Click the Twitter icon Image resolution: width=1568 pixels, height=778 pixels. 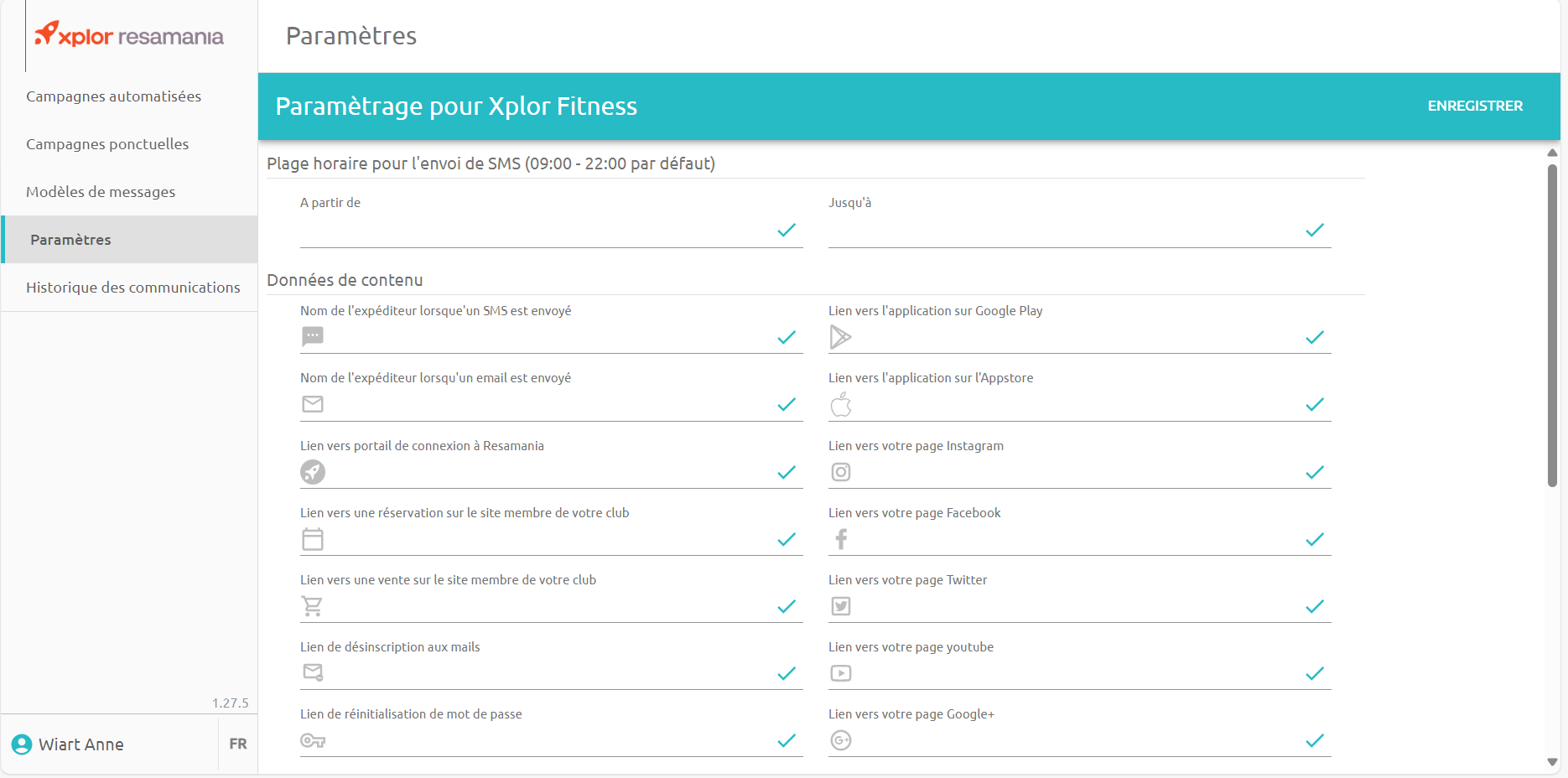pos(841,606)
